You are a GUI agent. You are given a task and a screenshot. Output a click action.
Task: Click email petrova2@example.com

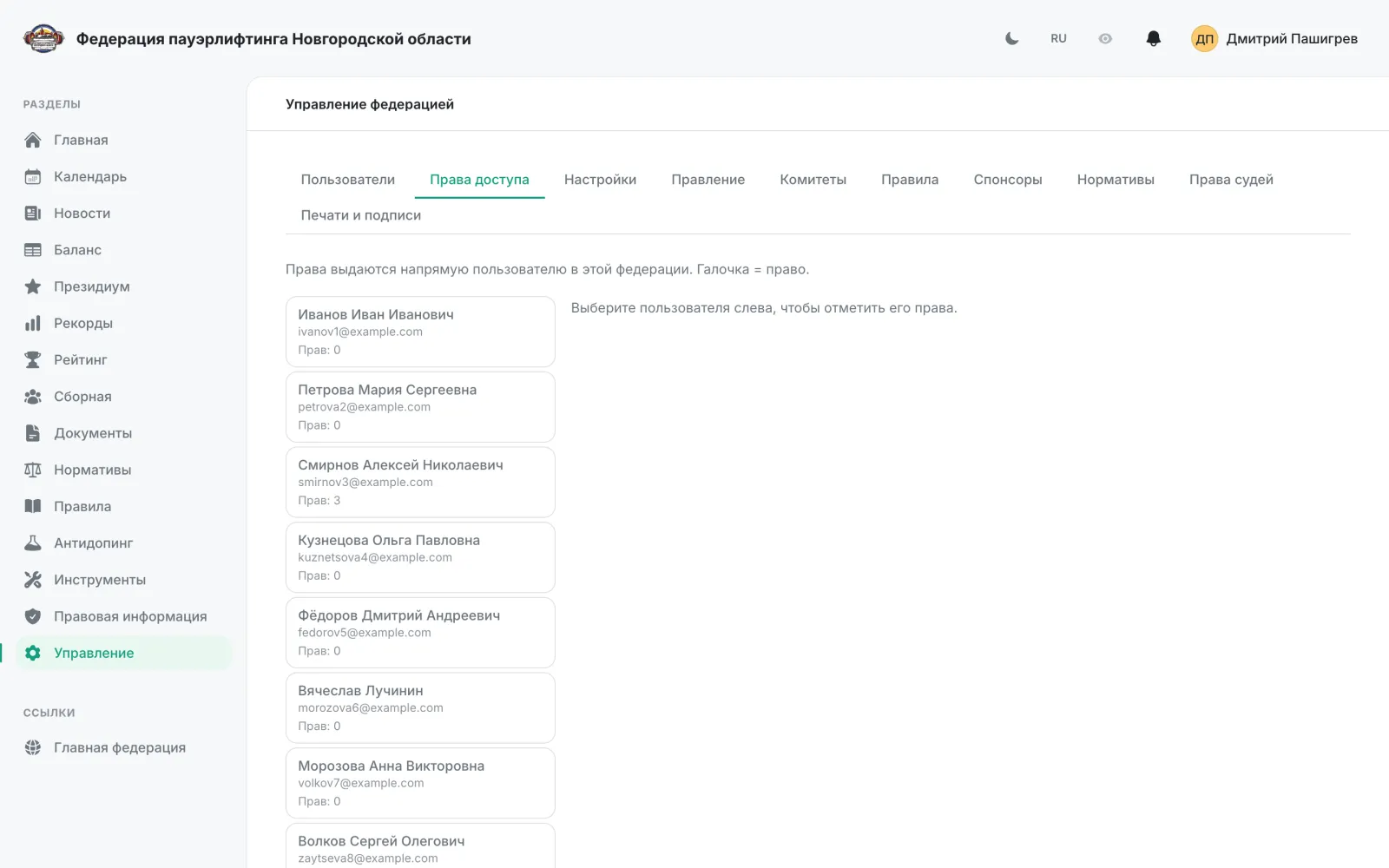coord(365,407)
